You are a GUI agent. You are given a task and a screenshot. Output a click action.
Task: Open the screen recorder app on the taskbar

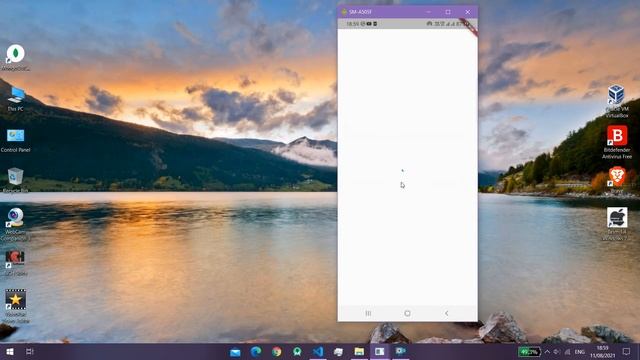pos(400,351)
